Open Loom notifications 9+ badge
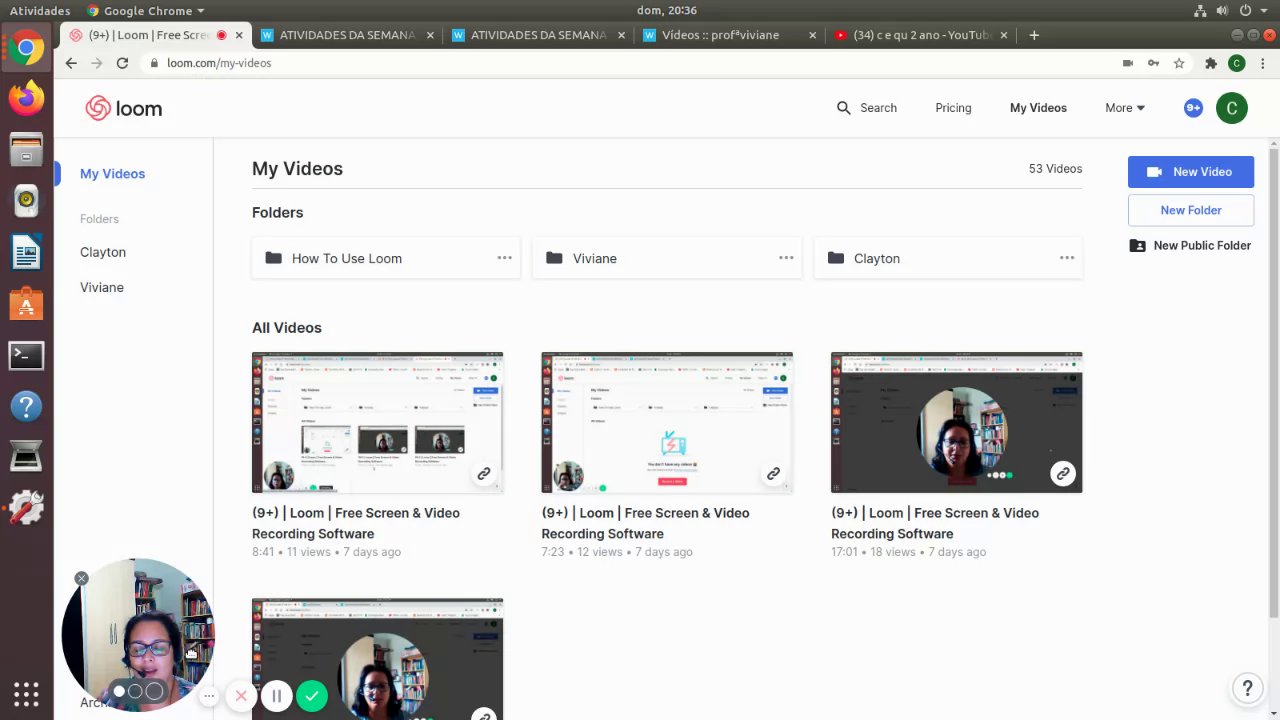 (1193, 108)
